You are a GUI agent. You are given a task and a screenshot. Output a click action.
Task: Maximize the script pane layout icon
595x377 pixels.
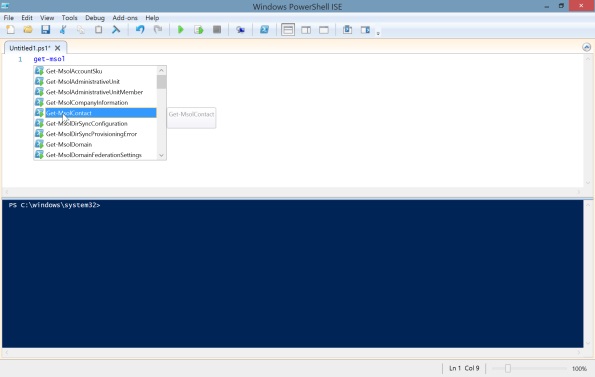coord(324,30)
